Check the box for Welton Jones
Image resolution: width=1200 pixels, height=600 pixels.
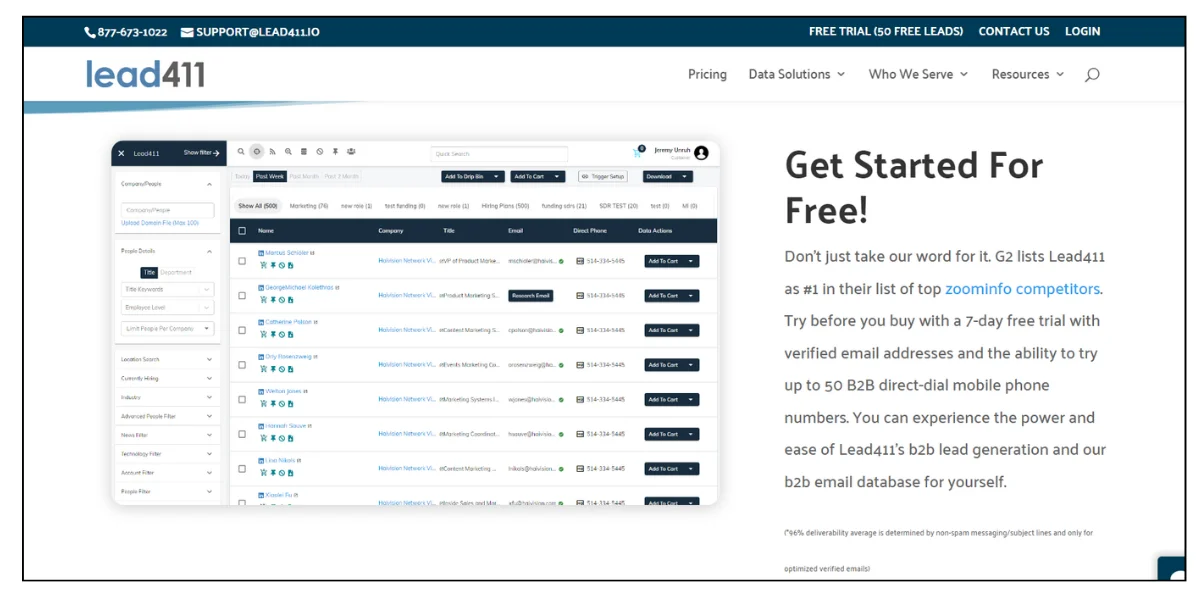point(242,399)
